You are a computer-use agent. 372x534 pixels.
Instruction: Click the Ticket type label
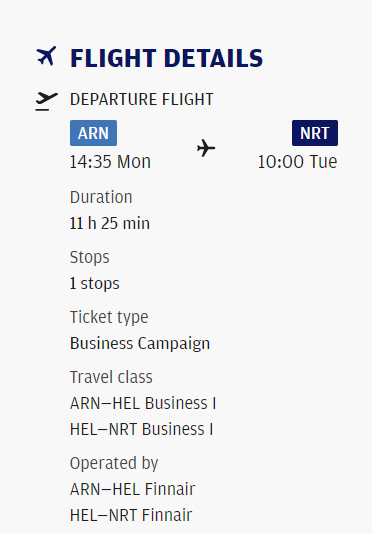coord(109,317)
